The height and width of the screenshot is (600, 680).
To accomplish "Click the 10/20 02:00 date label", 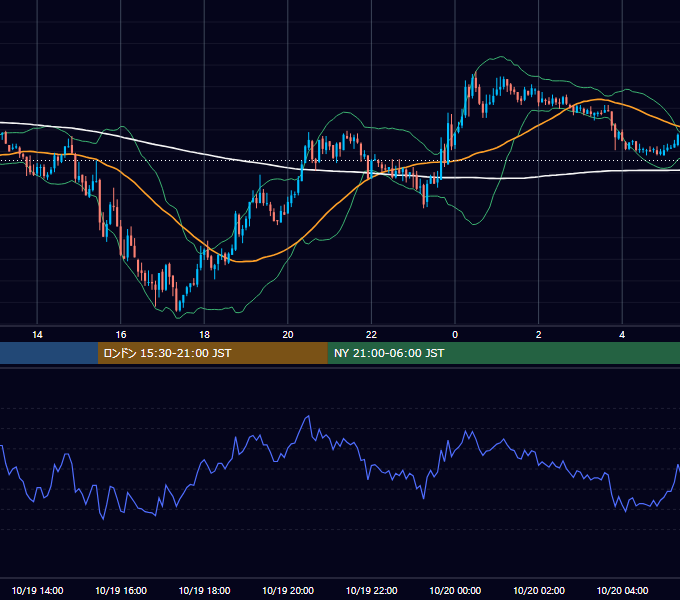I will [x=539, y=590].
